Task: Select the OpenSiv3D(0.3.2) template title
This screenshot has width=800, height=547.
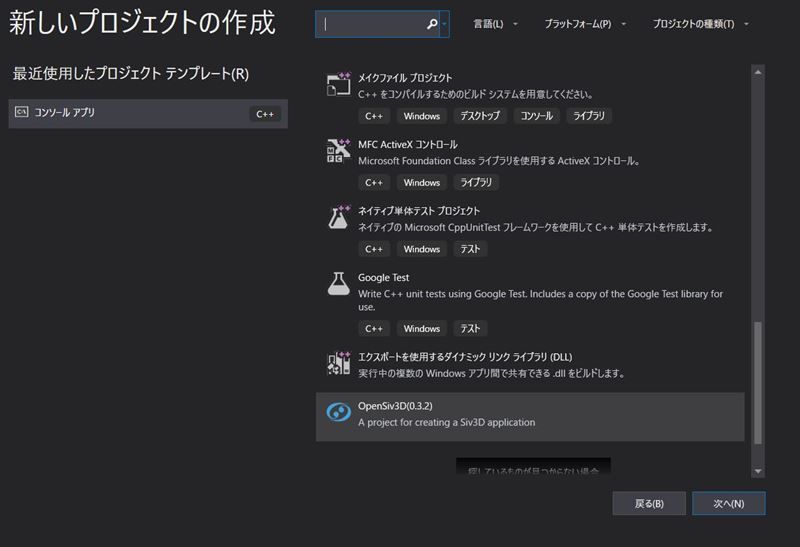Action: coord(395,406)
